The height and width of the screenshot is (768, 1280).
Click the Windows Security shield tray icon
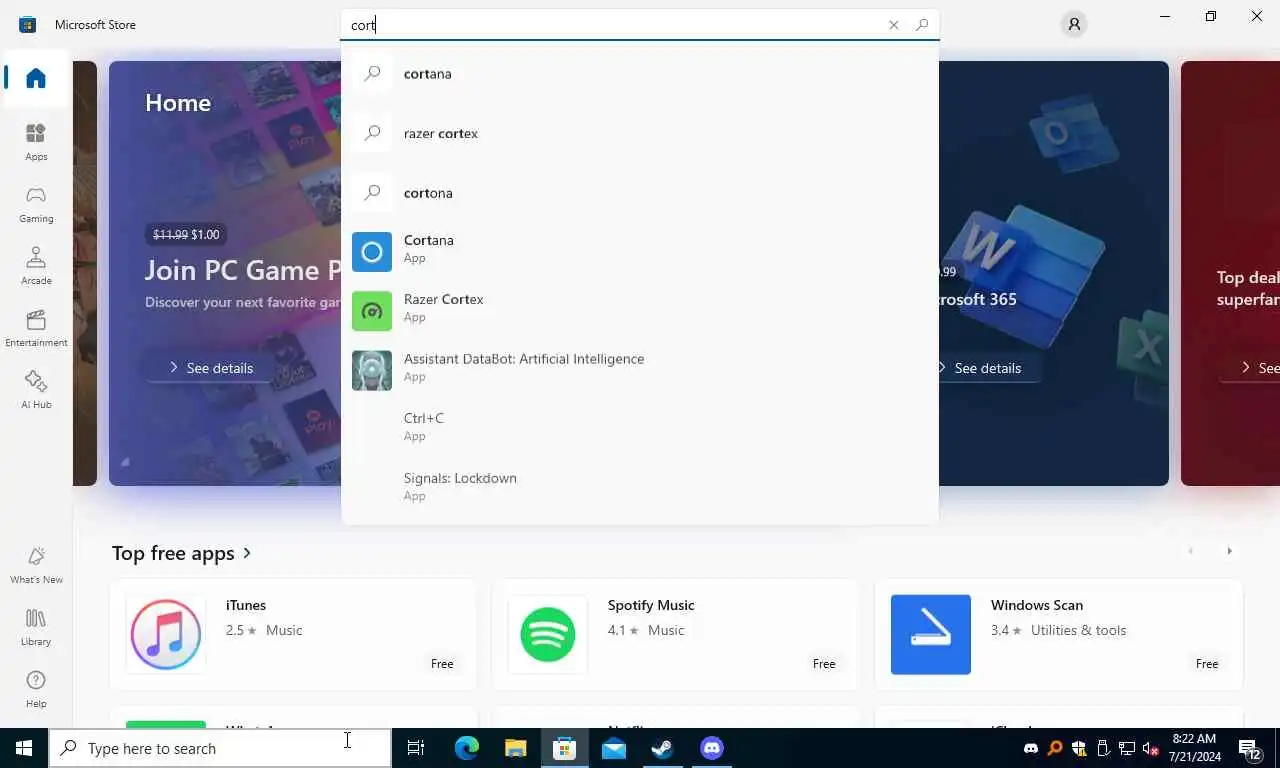pos(1079,748)
